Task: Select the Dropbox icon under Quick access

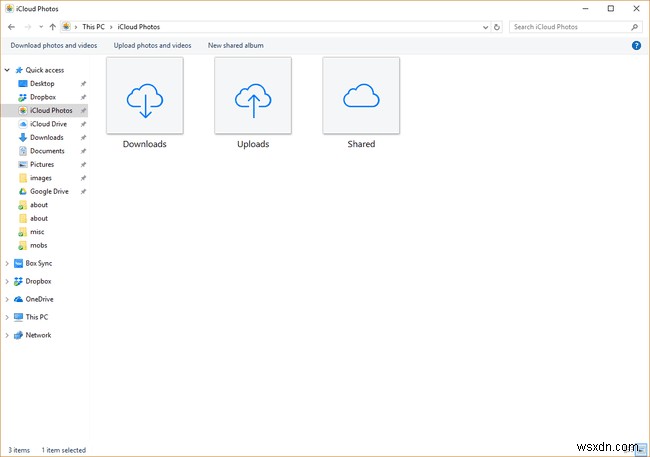Action: (x=23, y=97)
